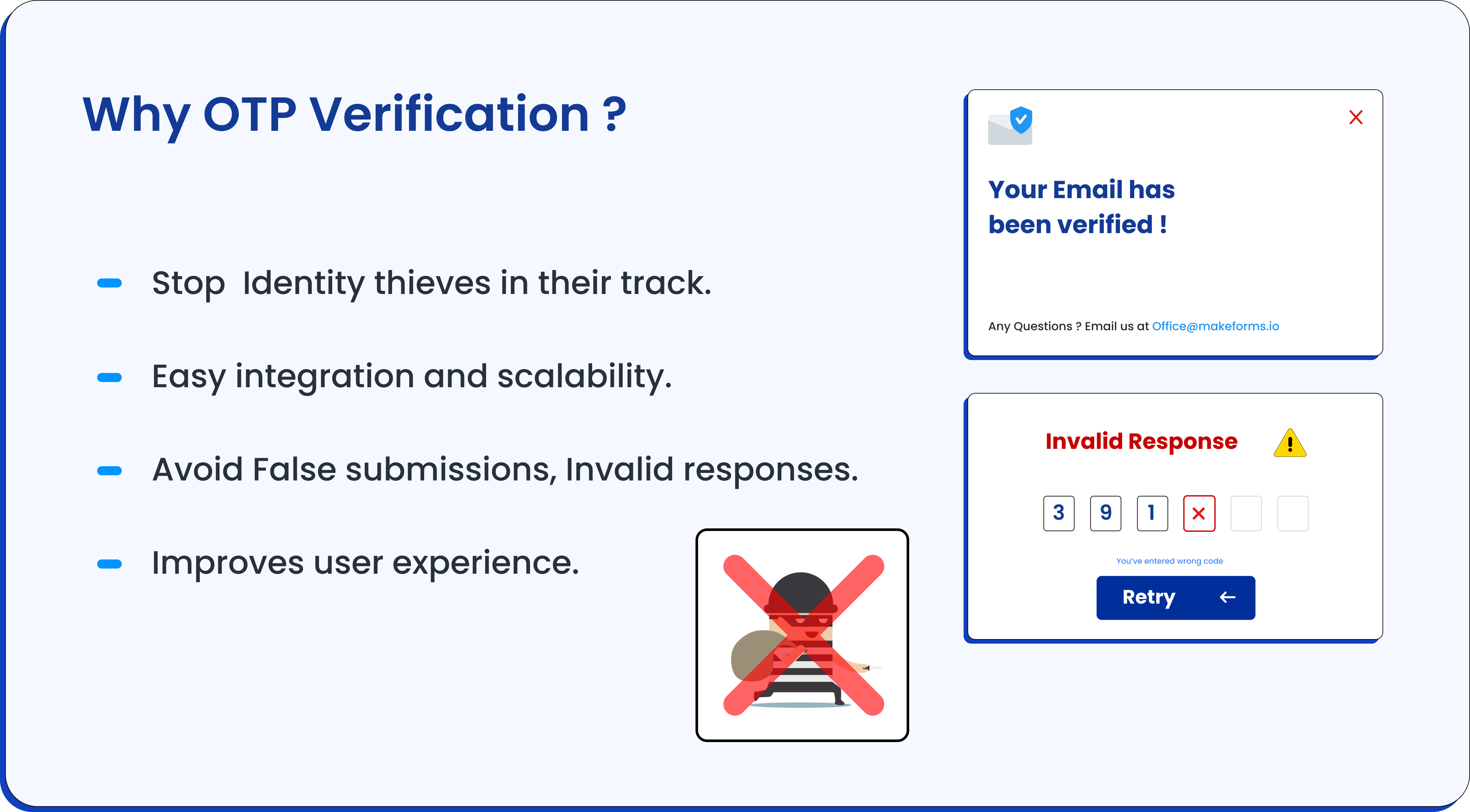Click the blue bullet beside Improves user experience

(x=109, y=564)
